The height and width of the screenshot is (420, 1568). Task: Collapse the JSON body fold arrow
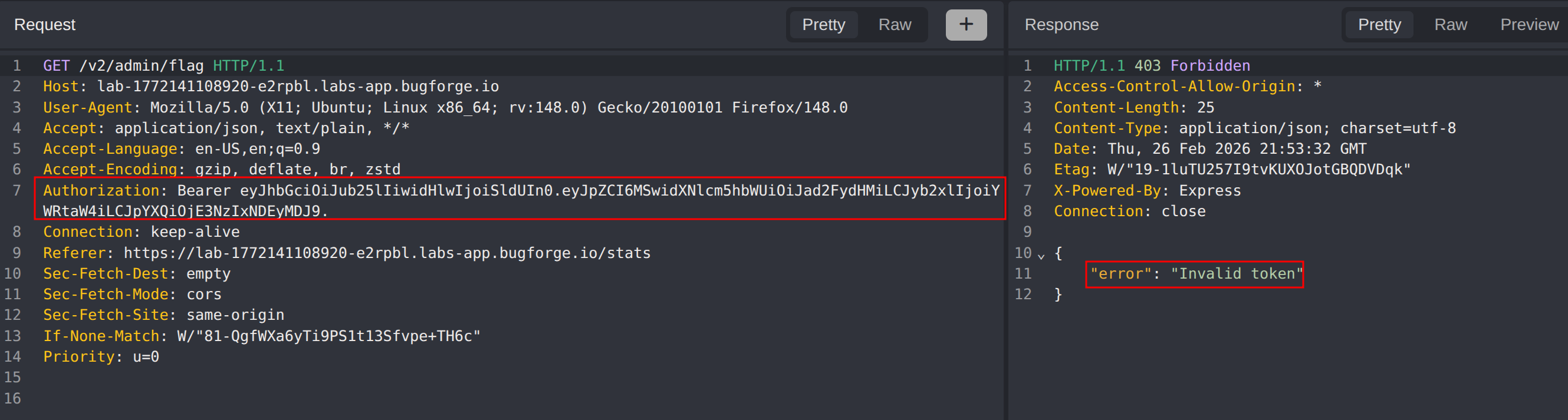1041,256
